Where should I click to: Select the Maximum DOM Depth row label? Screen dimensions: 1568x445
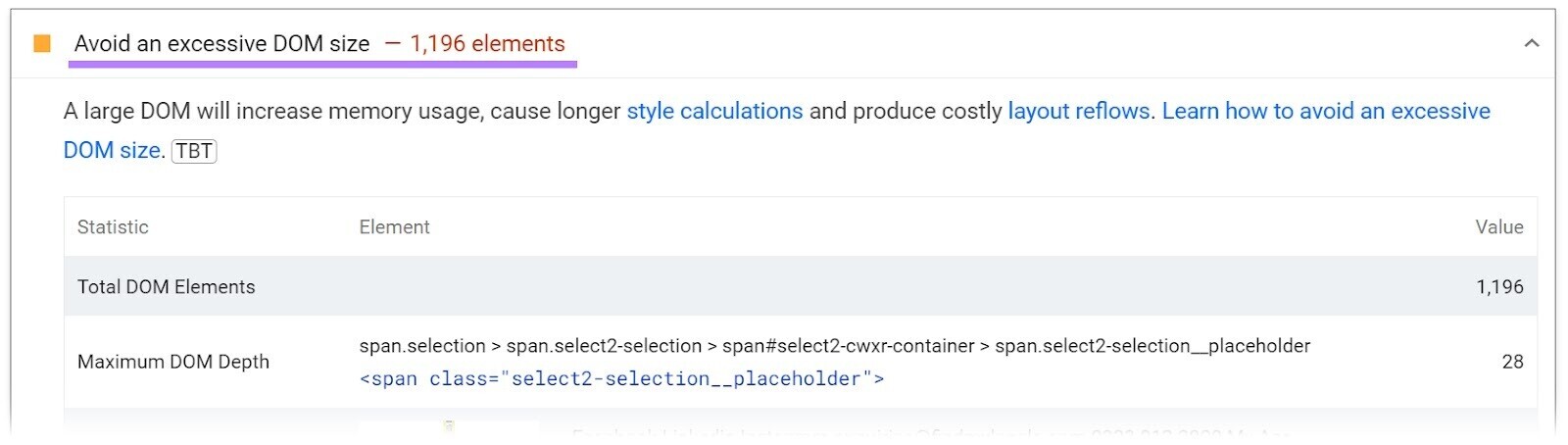pos(172,362)
